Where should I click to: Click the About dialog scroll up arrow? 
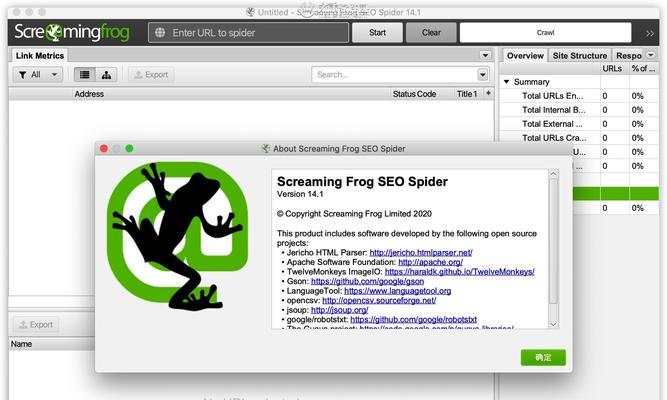(553, 174)
